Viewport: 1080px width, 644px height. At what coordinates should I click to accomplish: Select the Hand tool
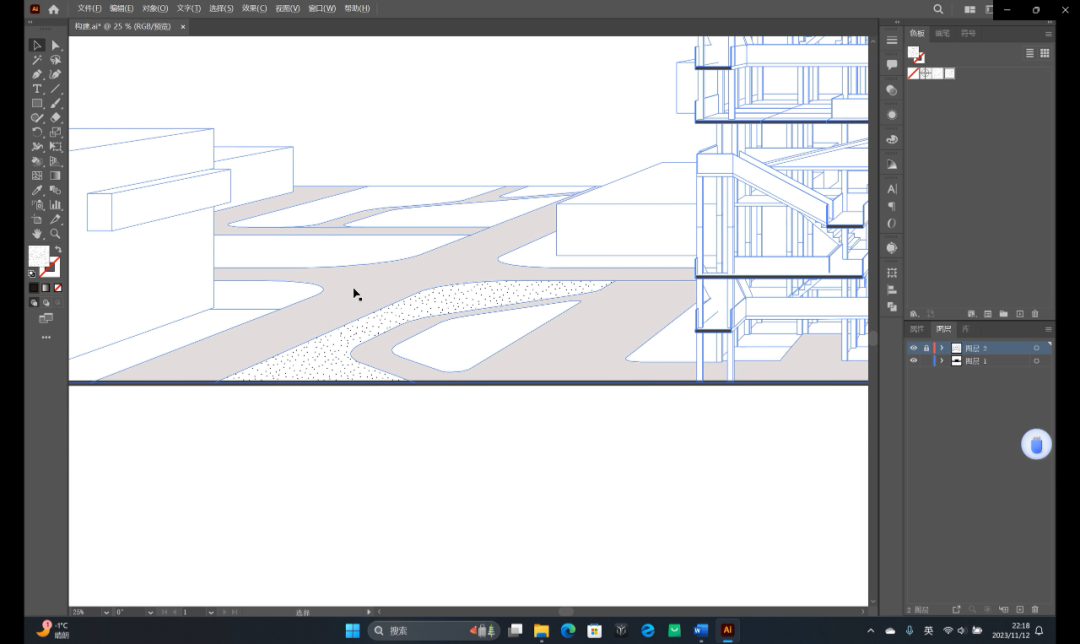pyautogui.click(x=37, y=233)
